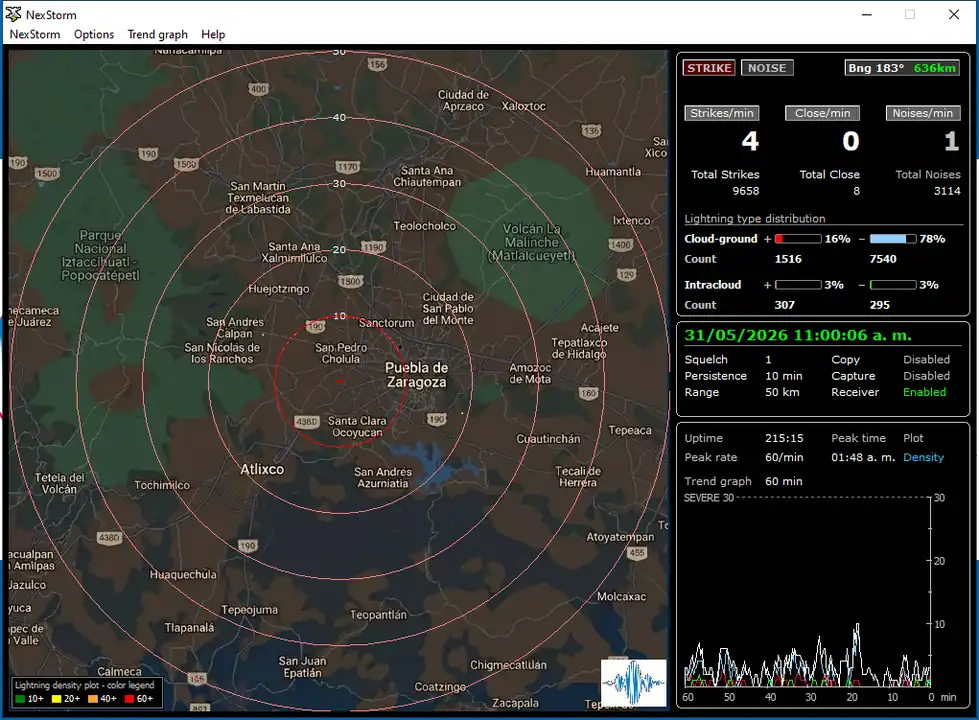979x720 pixels.
Task: Click the Noises/min label button
Action: 923,113
